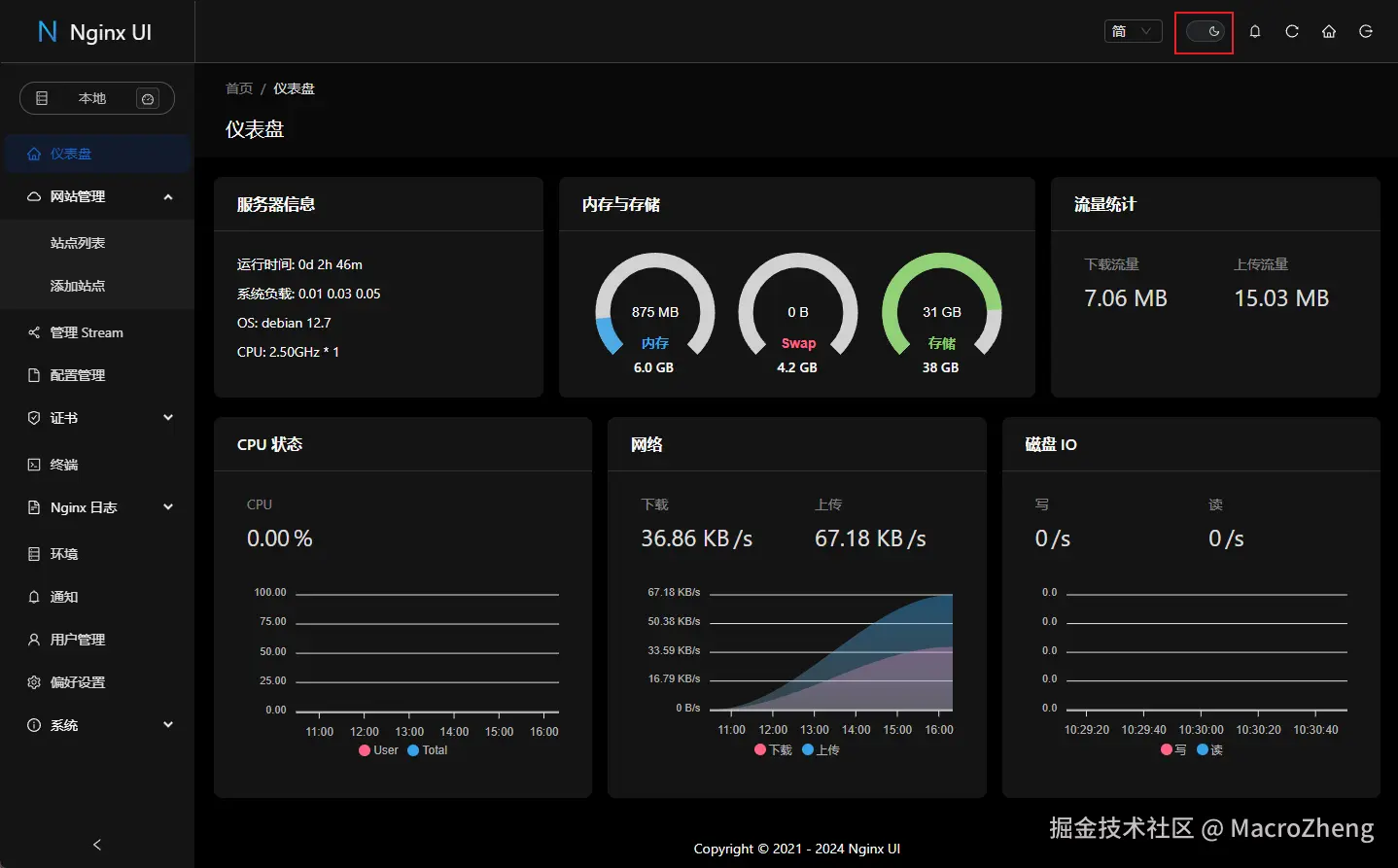1398x868 pixels.
Task: Toggle the dark mode switch
Action: point(1205,32)
